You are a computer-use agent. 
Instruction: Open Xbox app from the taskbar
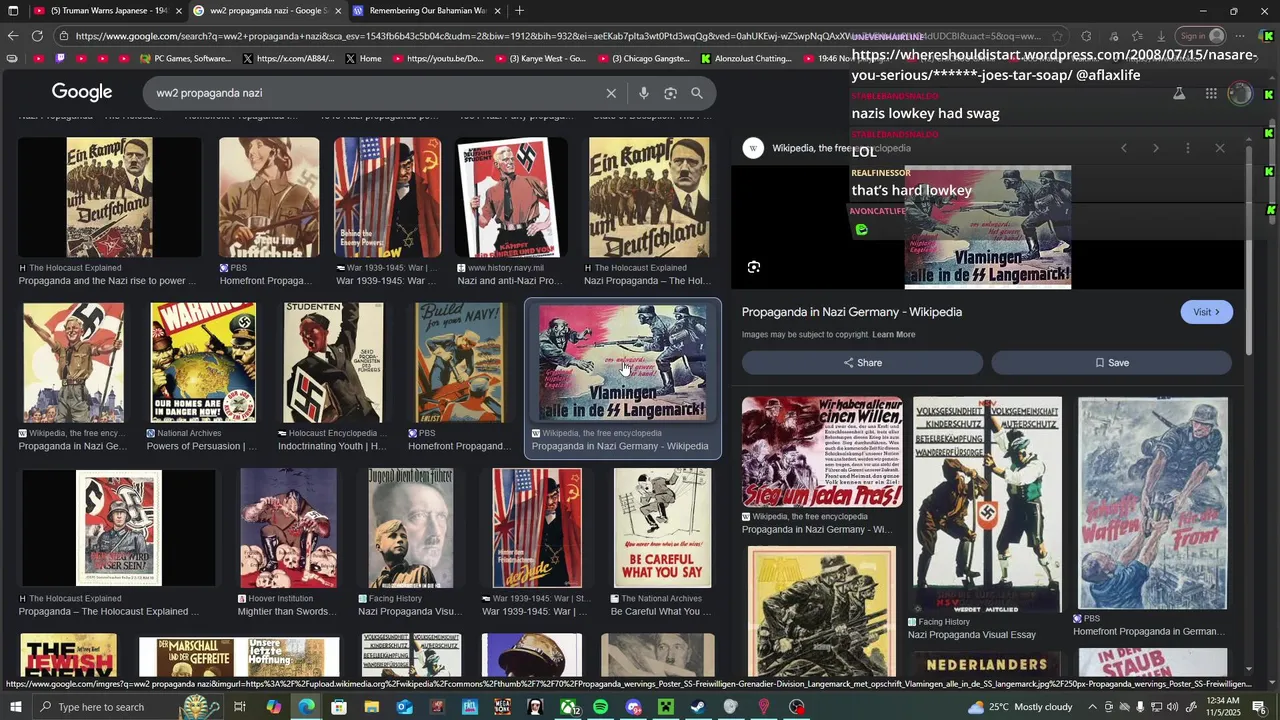[x=568, y=707]
